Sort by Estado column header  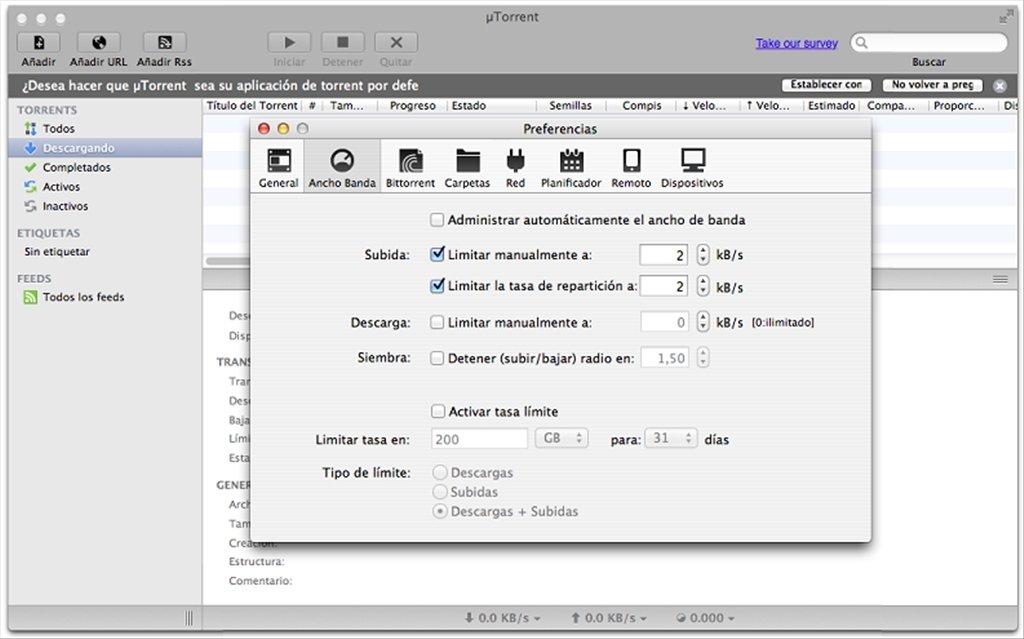pyautogui.click(x=491, y=106)
